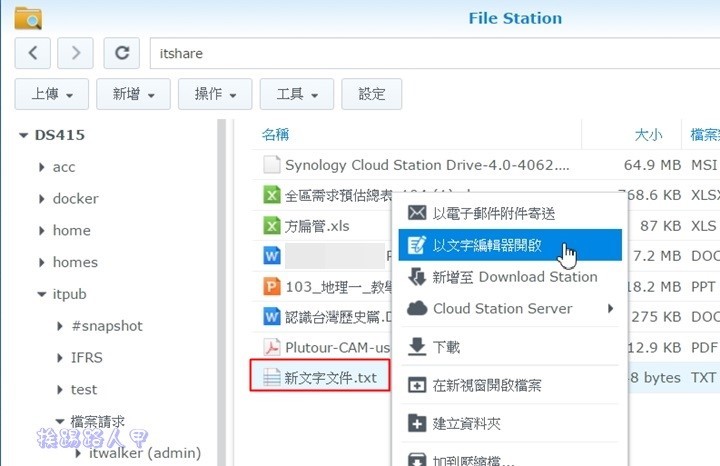Screen dimensions: 720x466
Task: Click the File Station folder icon
Action: [29, 18]
